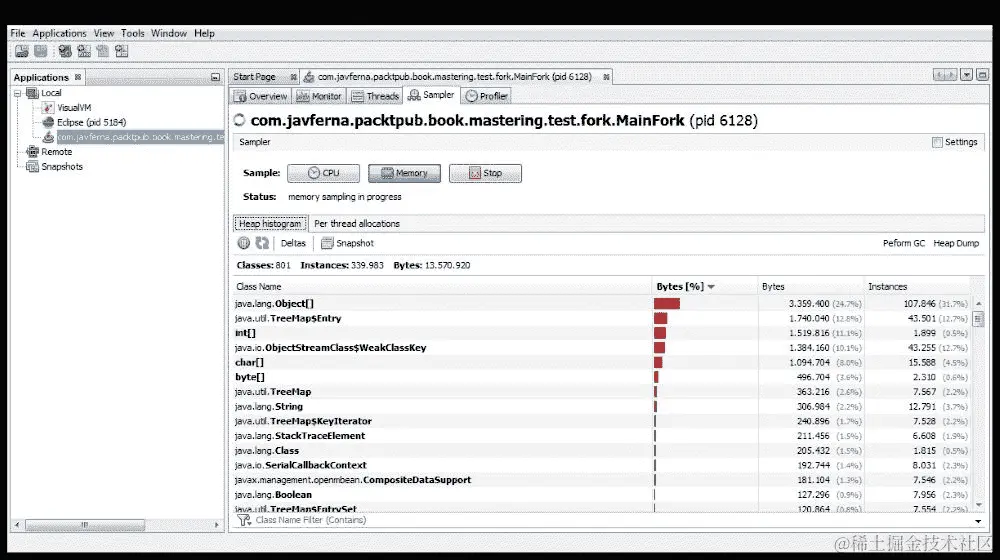Click the first main toolbar icon, Load snapshot
The width and height of the screenshot is (1000, 560).
22,51
